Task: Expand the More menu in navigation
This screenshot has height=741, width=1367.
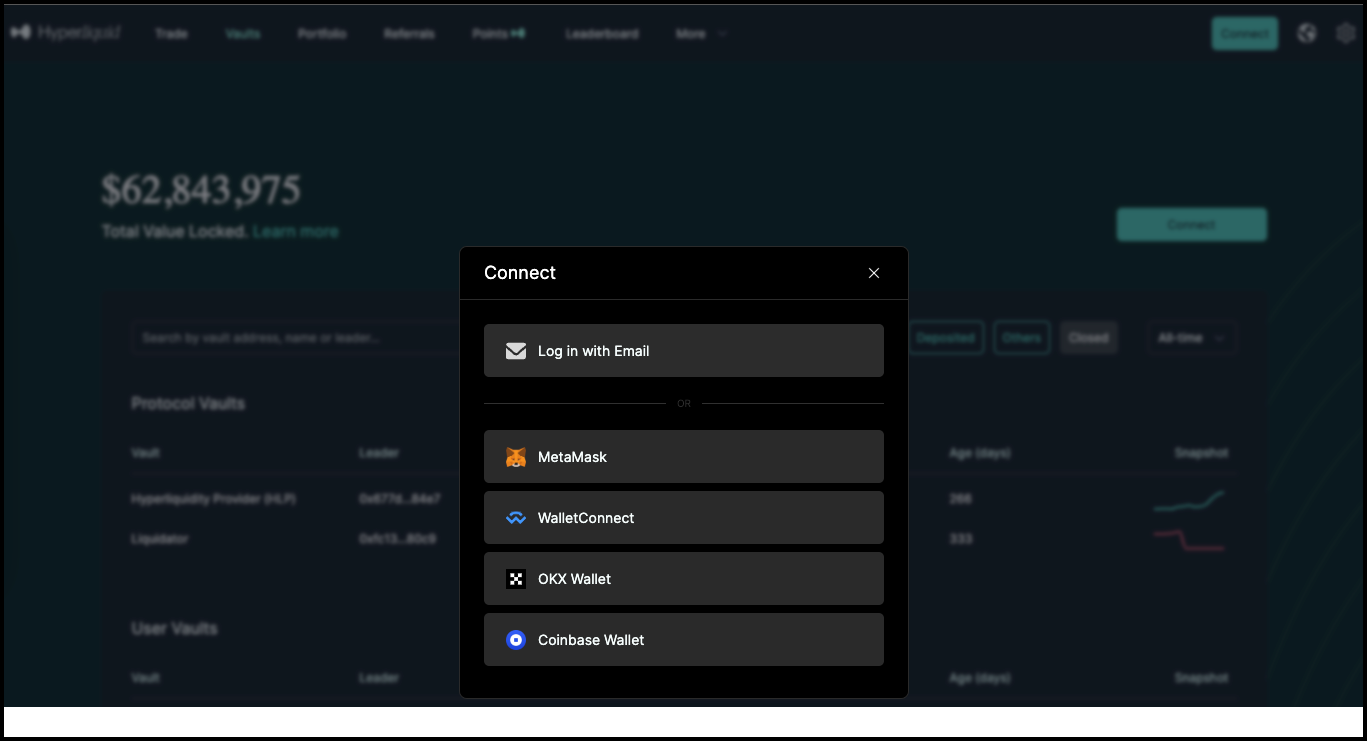Action: (700, 33)
